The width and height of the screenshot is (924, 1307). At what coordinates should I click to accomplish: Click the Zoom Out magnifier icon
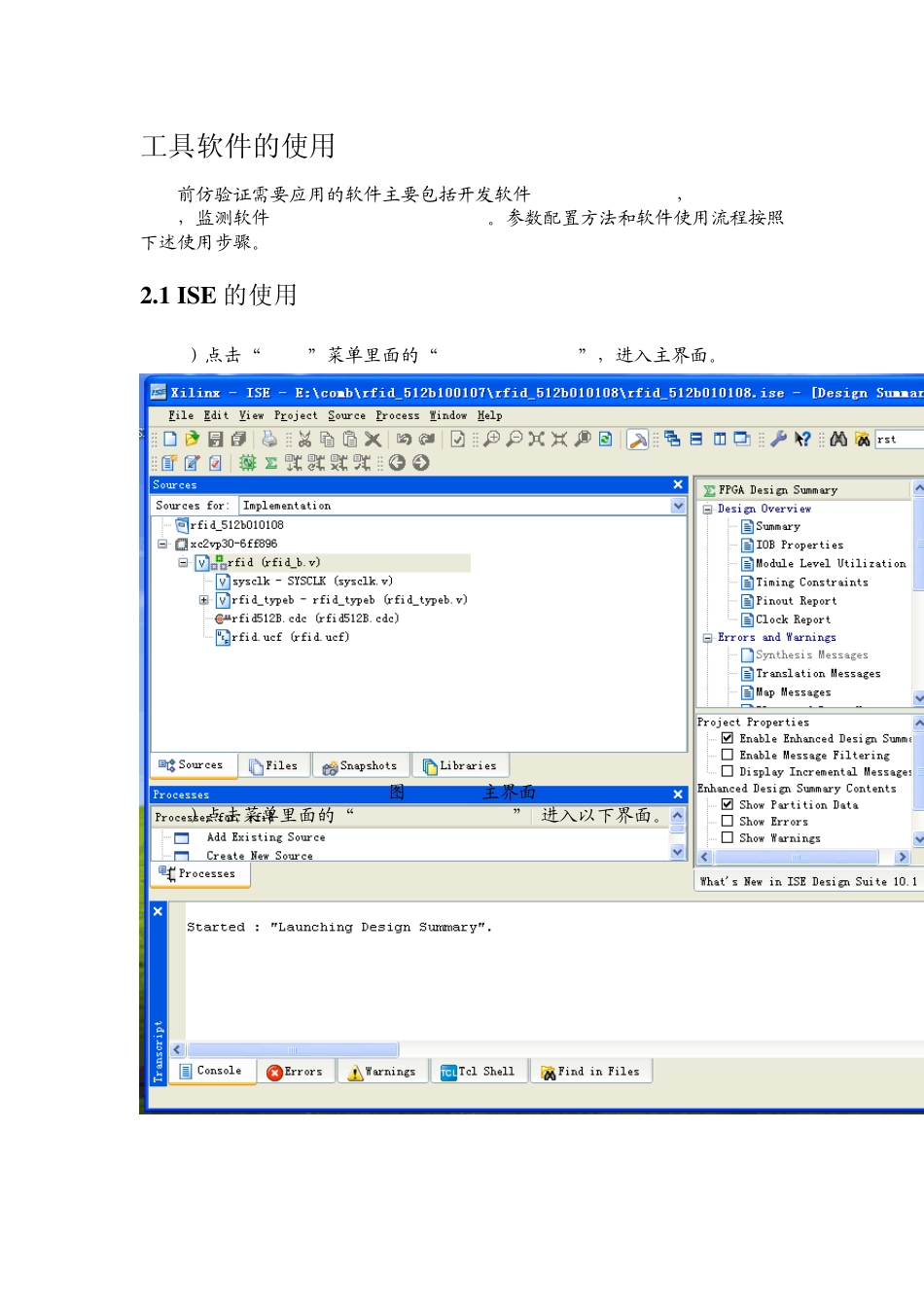[515, 440]
